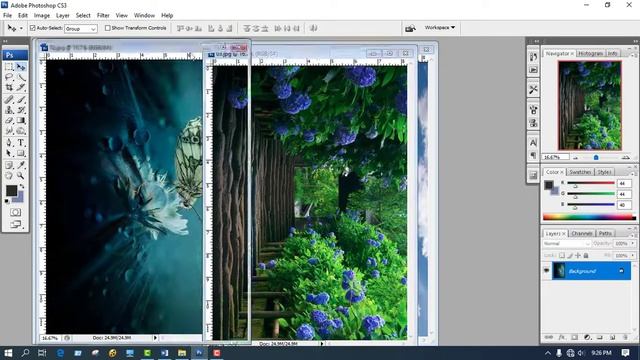
Task: Open the Workspace dropdown
Action: point(440,28)
